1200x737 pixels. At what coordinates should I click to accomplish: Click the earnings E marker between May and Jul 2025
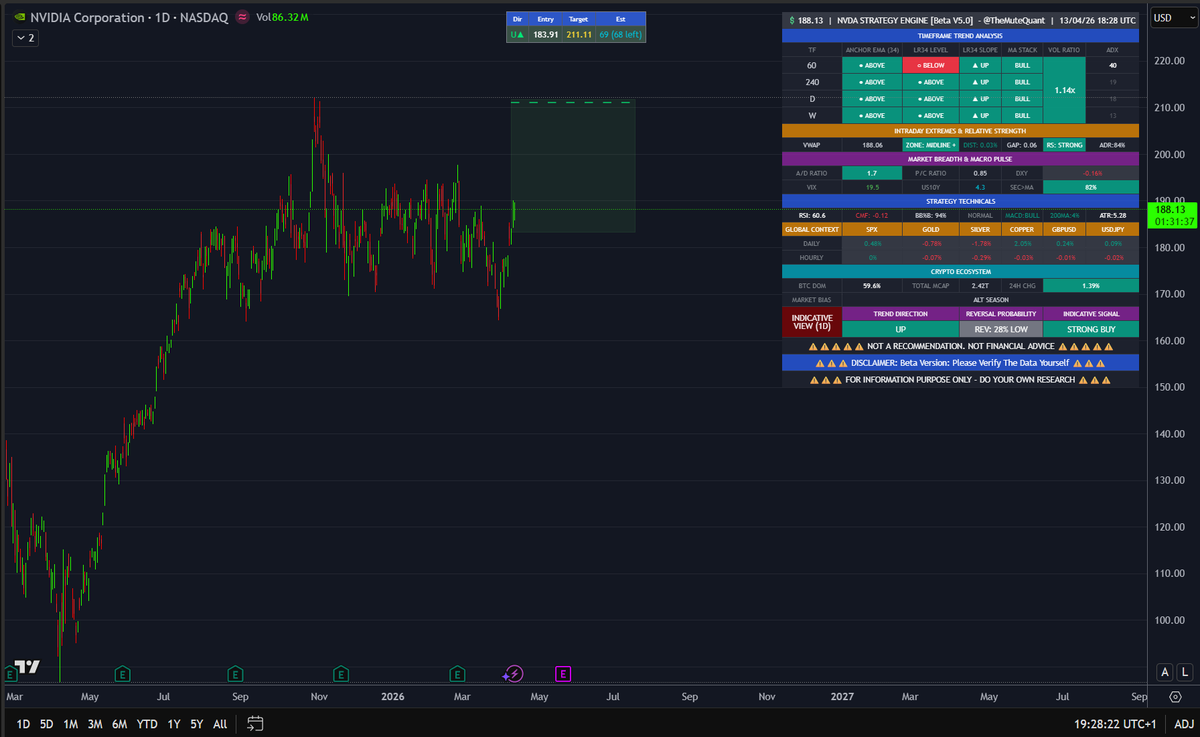pos(122,674)
